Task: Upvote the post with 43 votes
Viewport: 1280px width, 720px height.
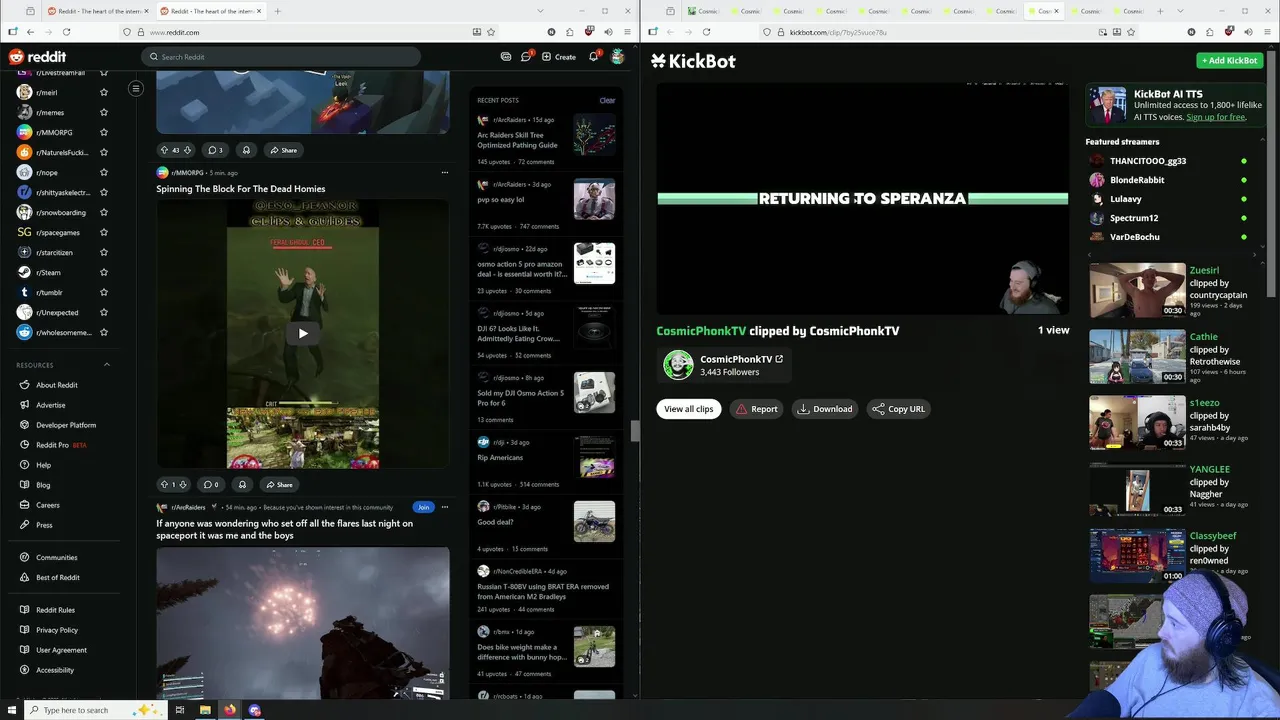Action: tap(165, 150)
